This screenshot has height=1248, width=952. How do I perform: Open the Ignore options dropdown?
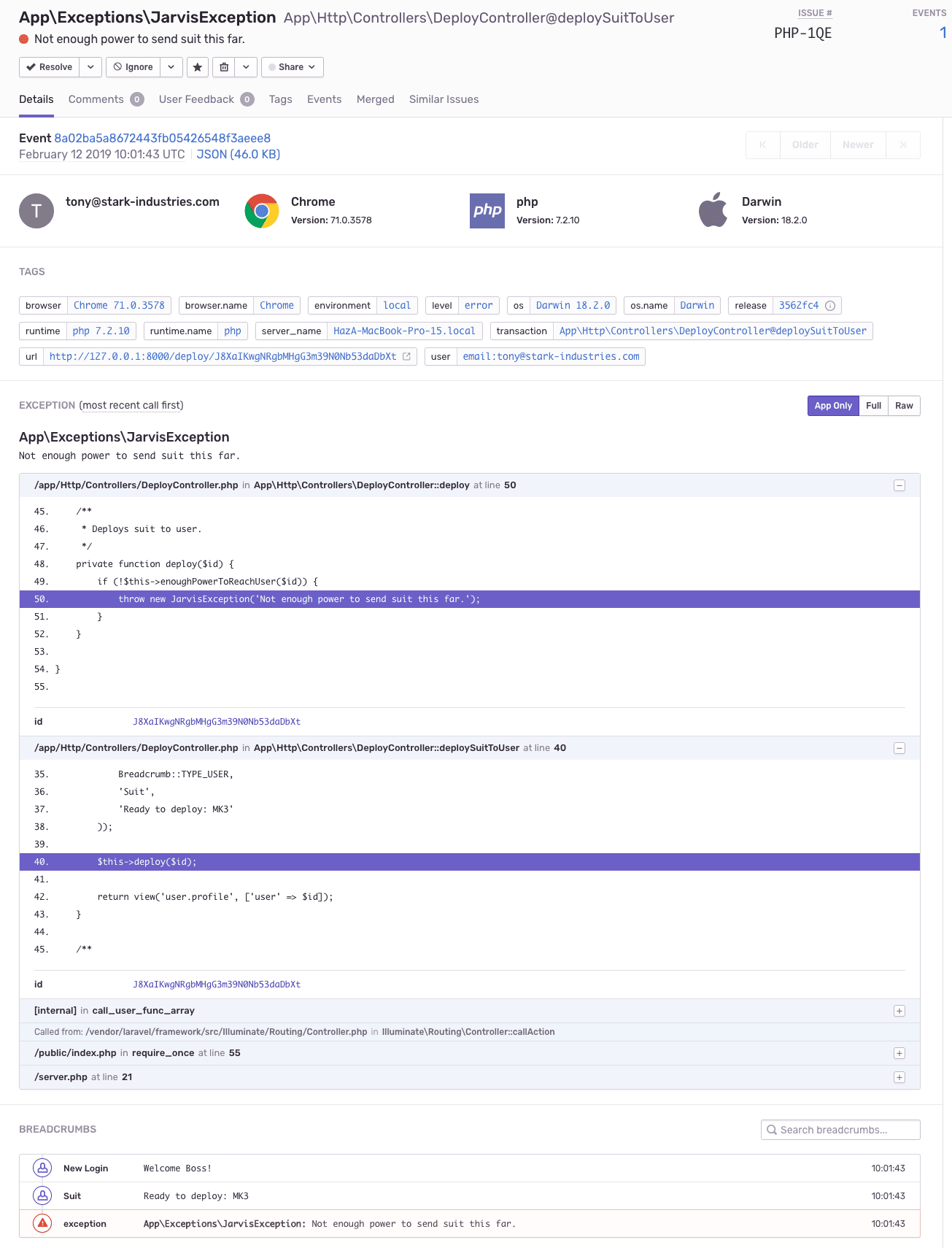pyautogui.click(x=171, y=67)
